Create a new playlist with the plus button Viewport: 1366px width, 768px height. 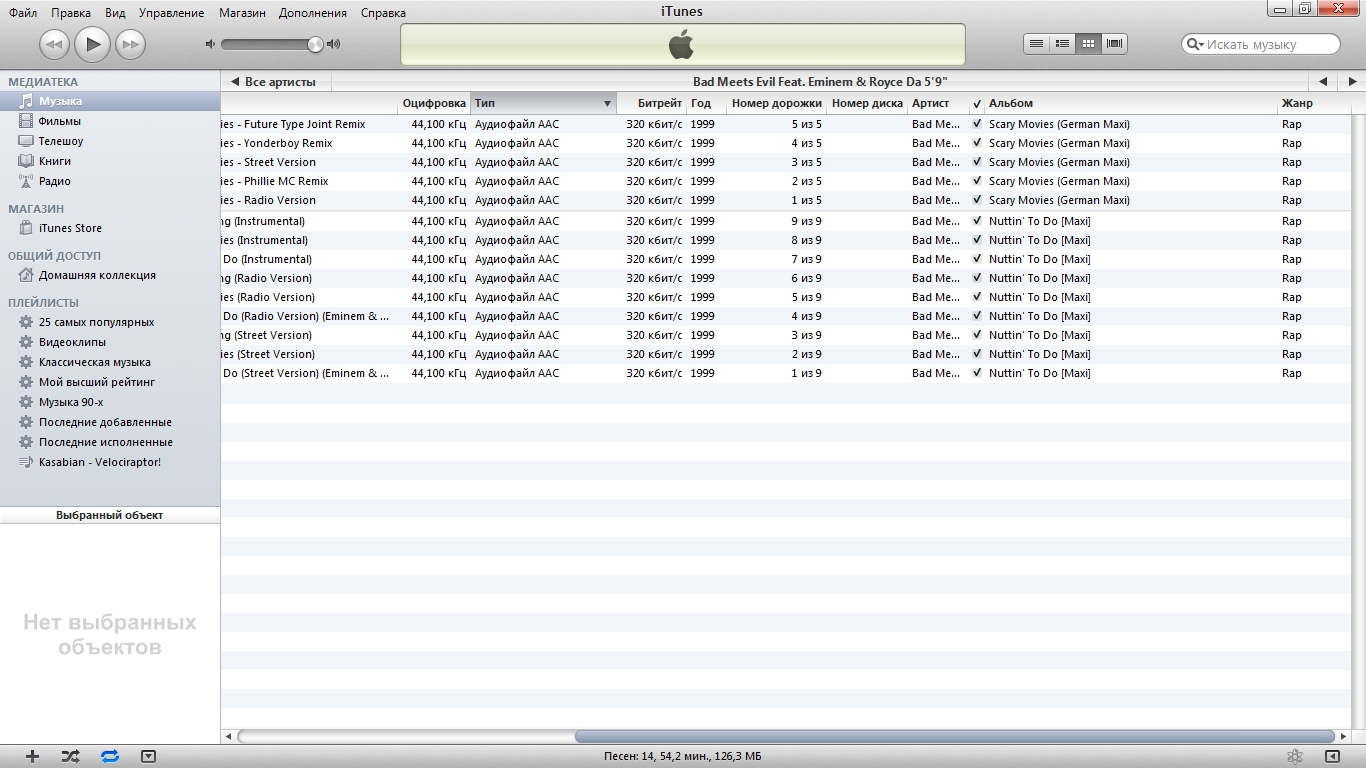point(32,757)
